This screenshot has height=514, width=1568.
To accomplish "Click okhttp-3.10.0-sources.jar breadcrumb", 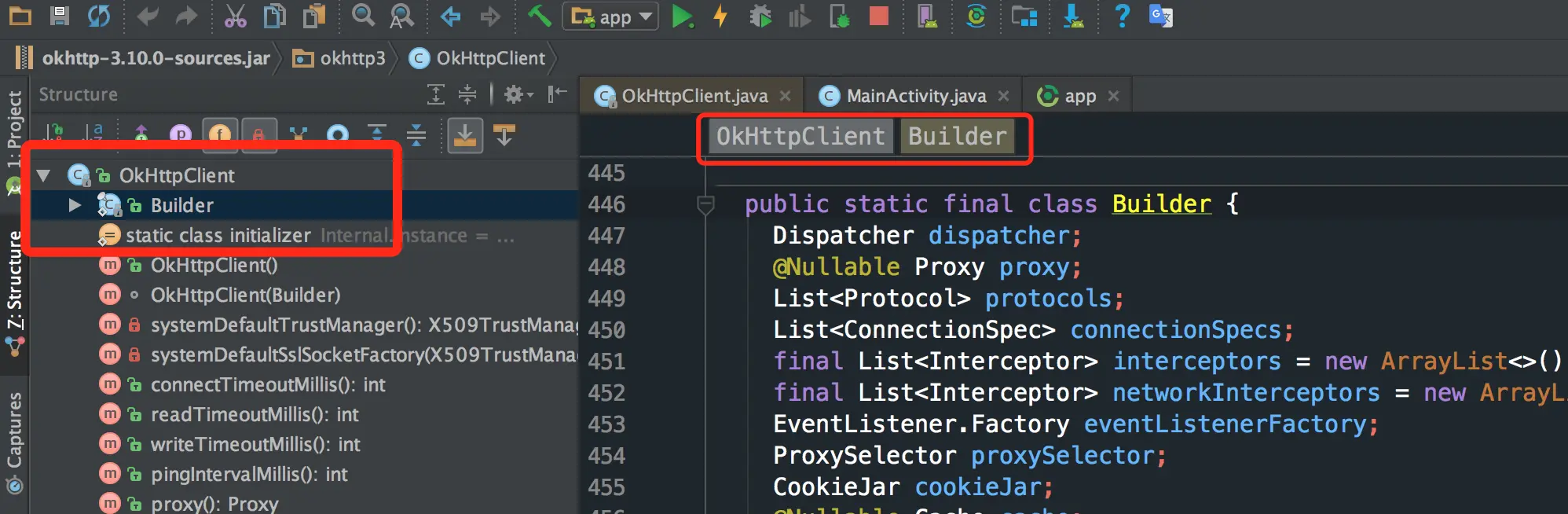I will click(x=142, y=58).
